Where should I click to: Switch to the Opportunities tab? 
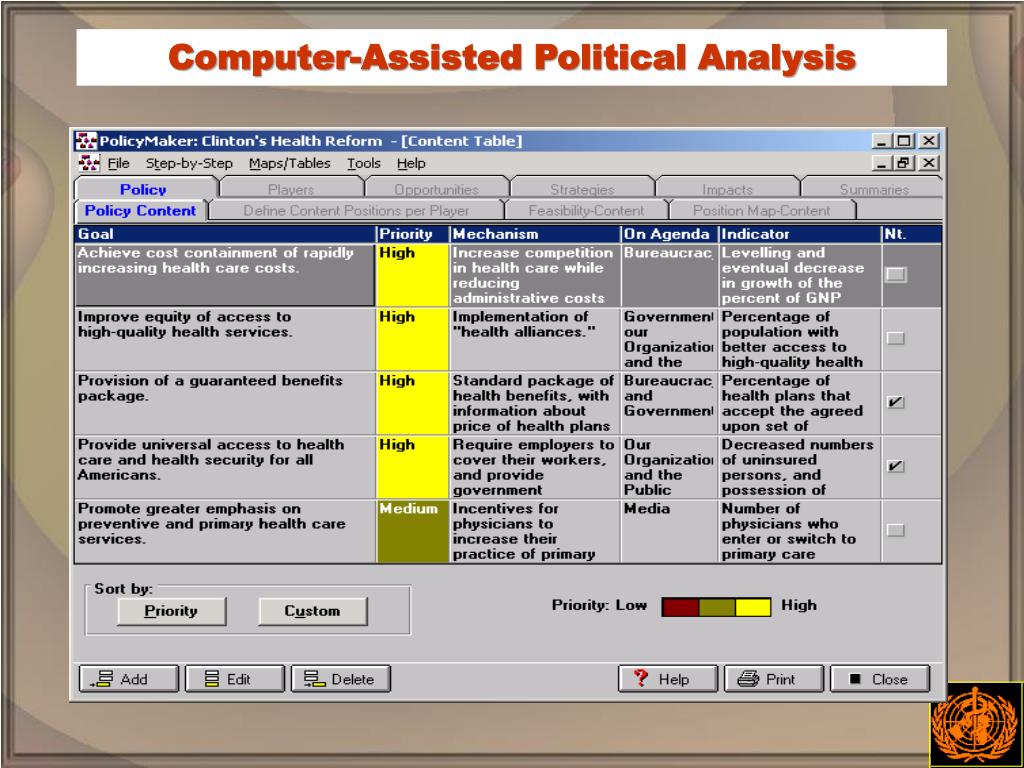(436, 189)
